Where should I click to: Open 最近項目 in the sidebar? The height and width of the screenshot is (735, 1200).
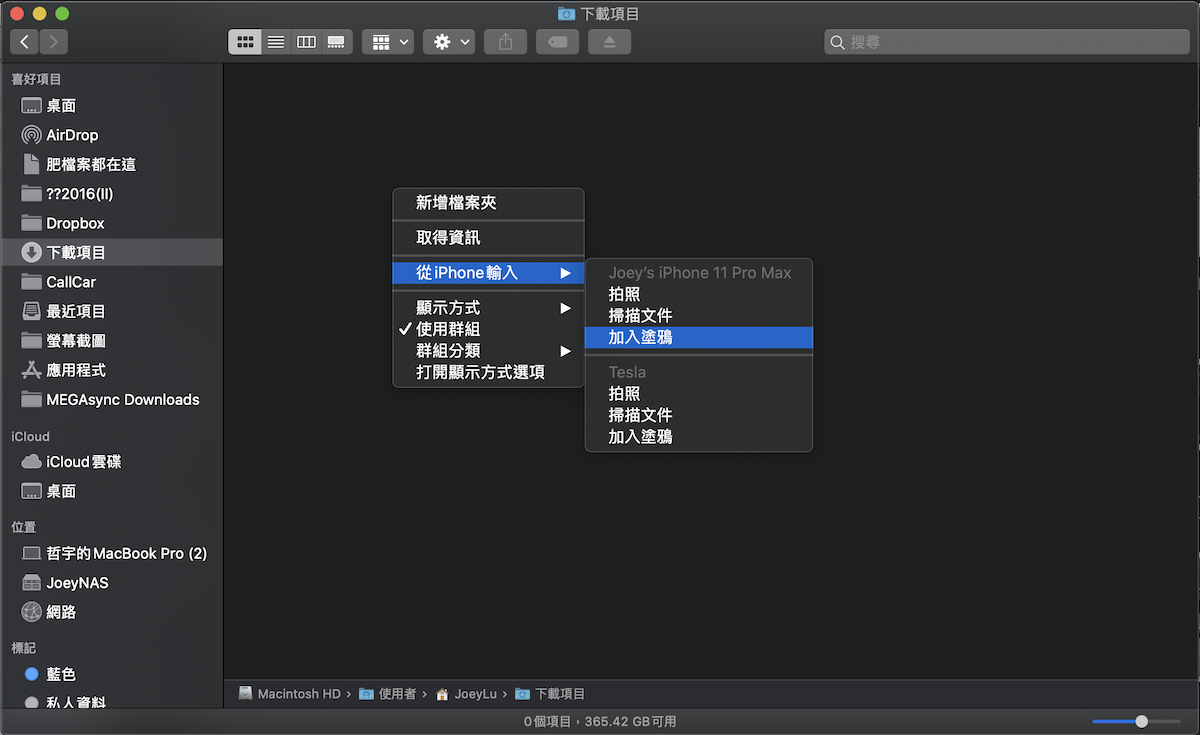click(111, 311)
